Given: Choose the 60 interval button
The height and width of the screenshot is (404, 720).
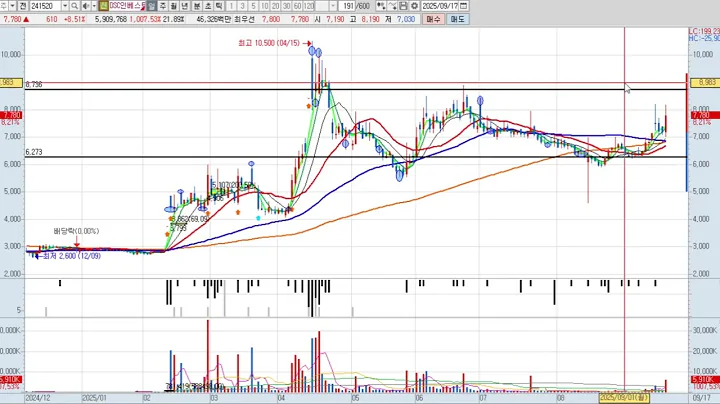Looking at the screenshot, I should (x=298, y=6).
